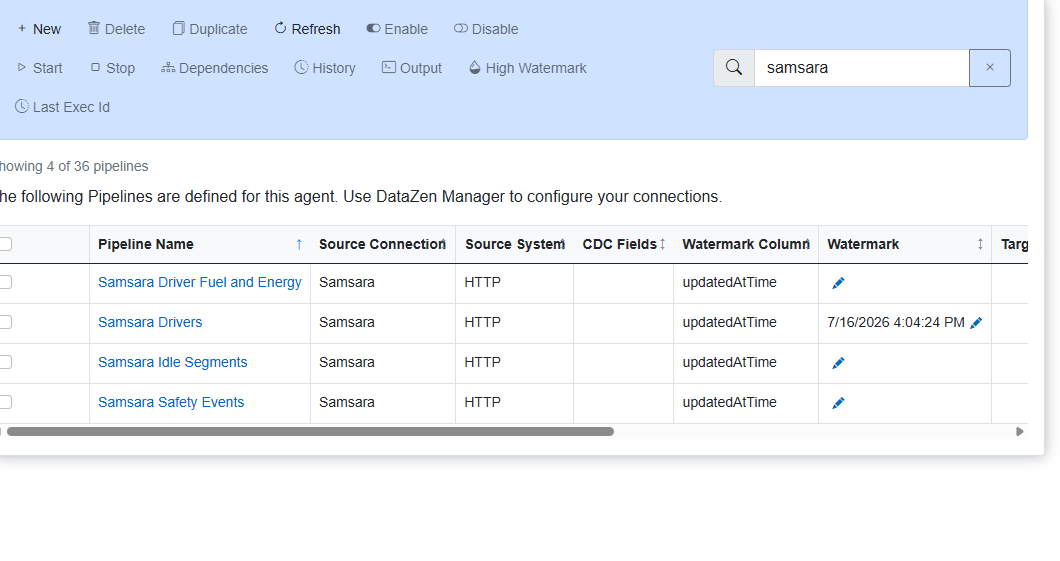Open Samsara Driver Fuel and Energy pipeline

point(199,283)
